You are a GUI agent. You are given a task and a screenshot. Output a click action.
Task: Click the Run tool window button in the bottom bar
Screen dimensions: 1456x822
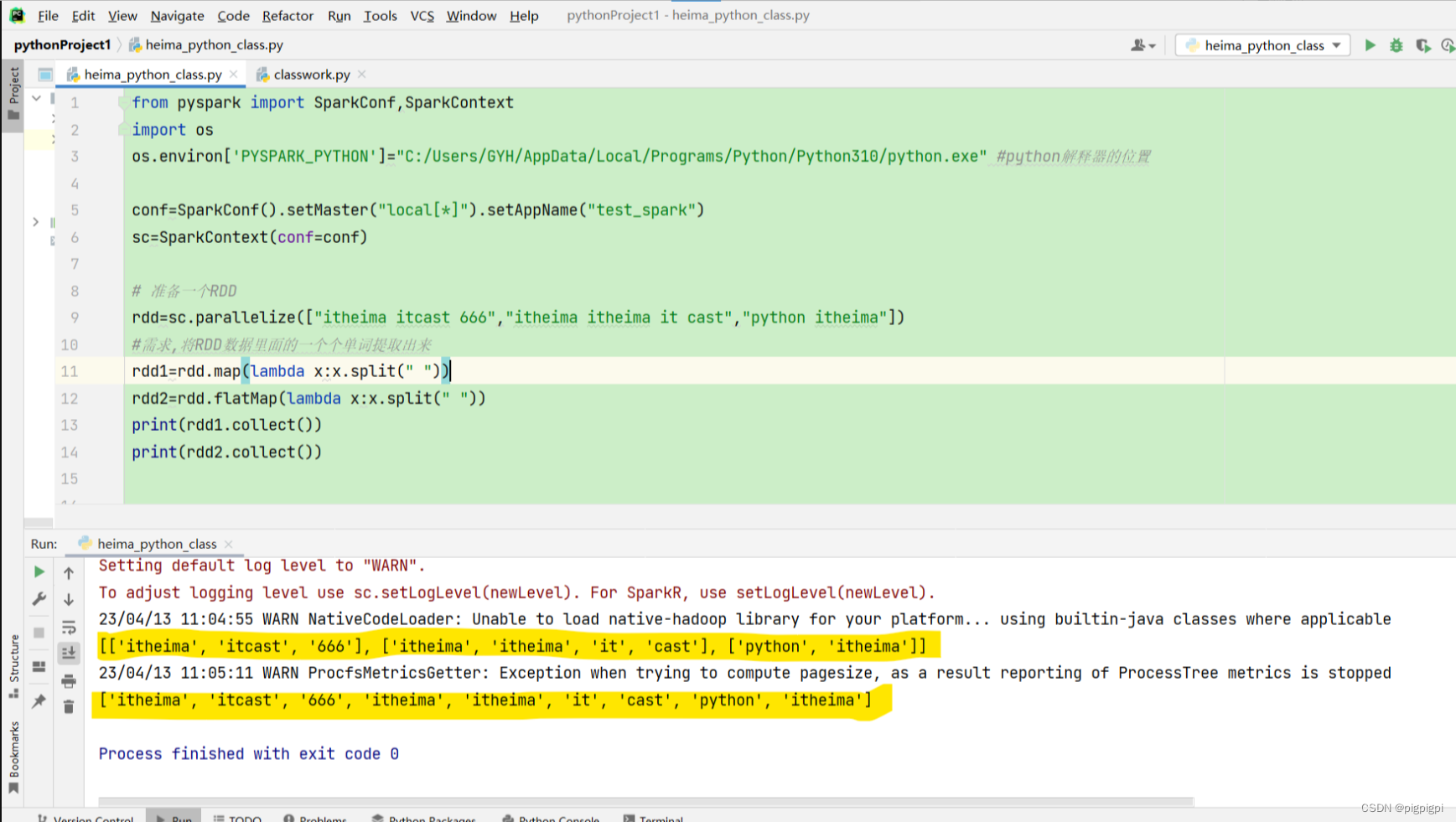pyautogui.click(x=174, y=817)
